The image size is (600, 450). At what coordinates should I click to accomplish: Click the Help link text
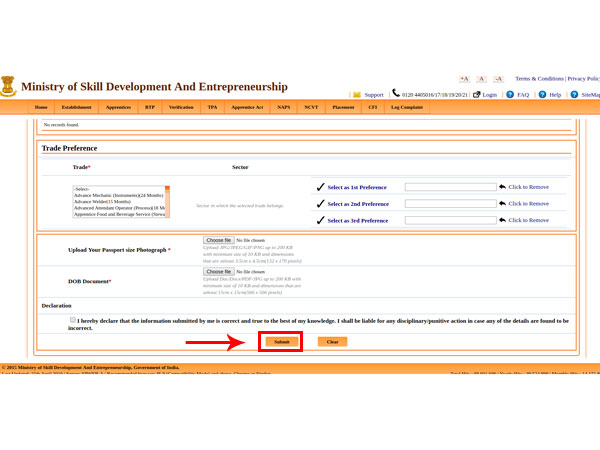pos(555,95)
